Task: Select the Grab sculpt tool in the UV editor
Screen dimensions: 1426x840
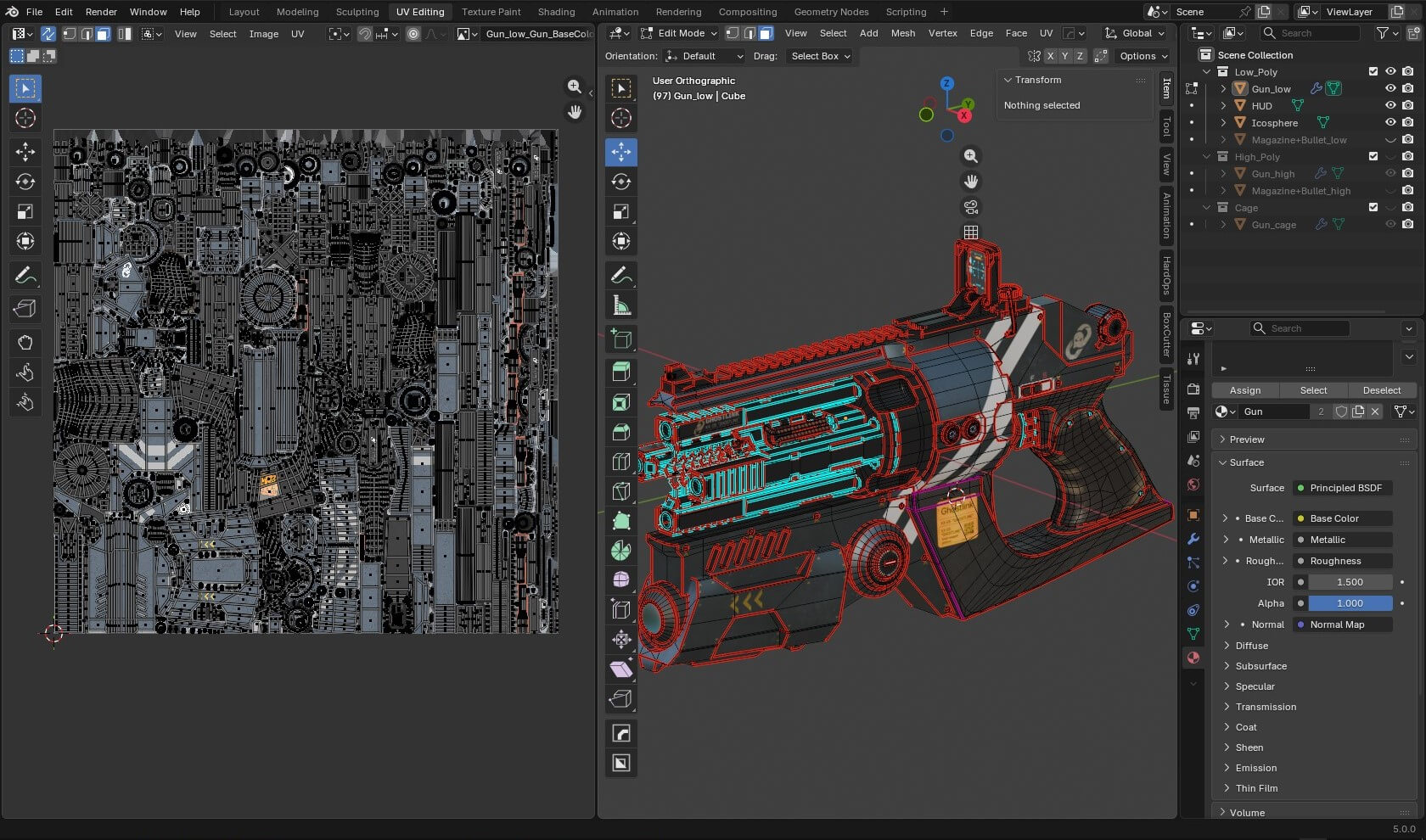Action: tap(25, 342)
